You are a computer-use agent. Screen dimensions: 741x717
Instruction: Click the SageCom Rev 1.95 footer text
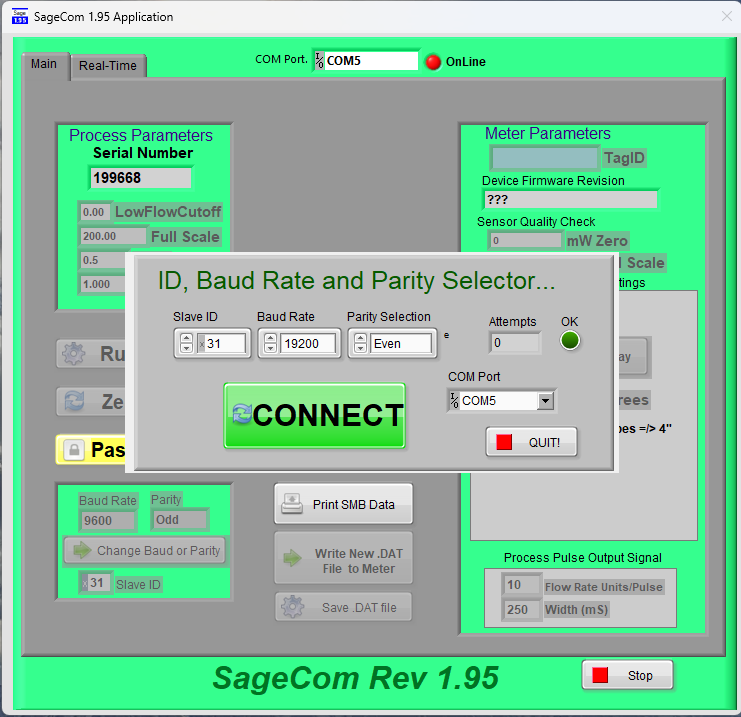355,678
